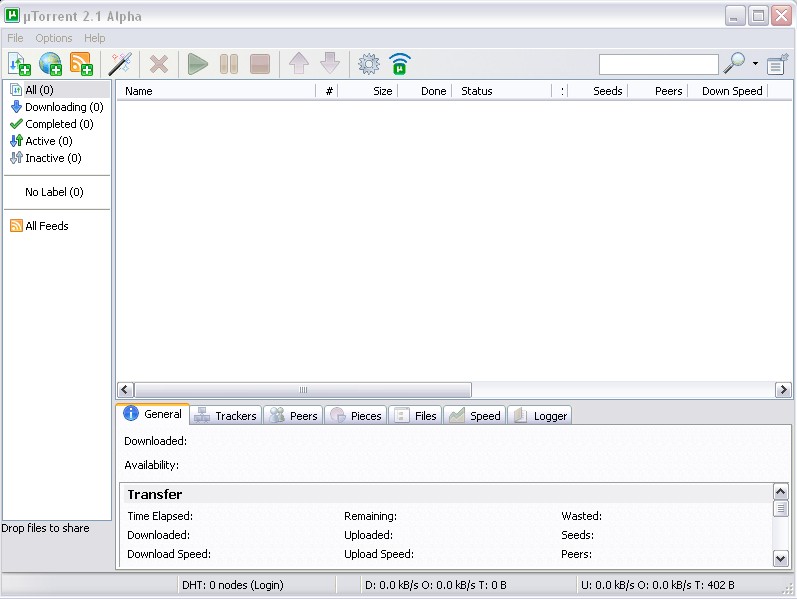Viewport: 797px width, 599px height.
Task: Click into the toolbar search box
Action: click(x=658, y=65)
